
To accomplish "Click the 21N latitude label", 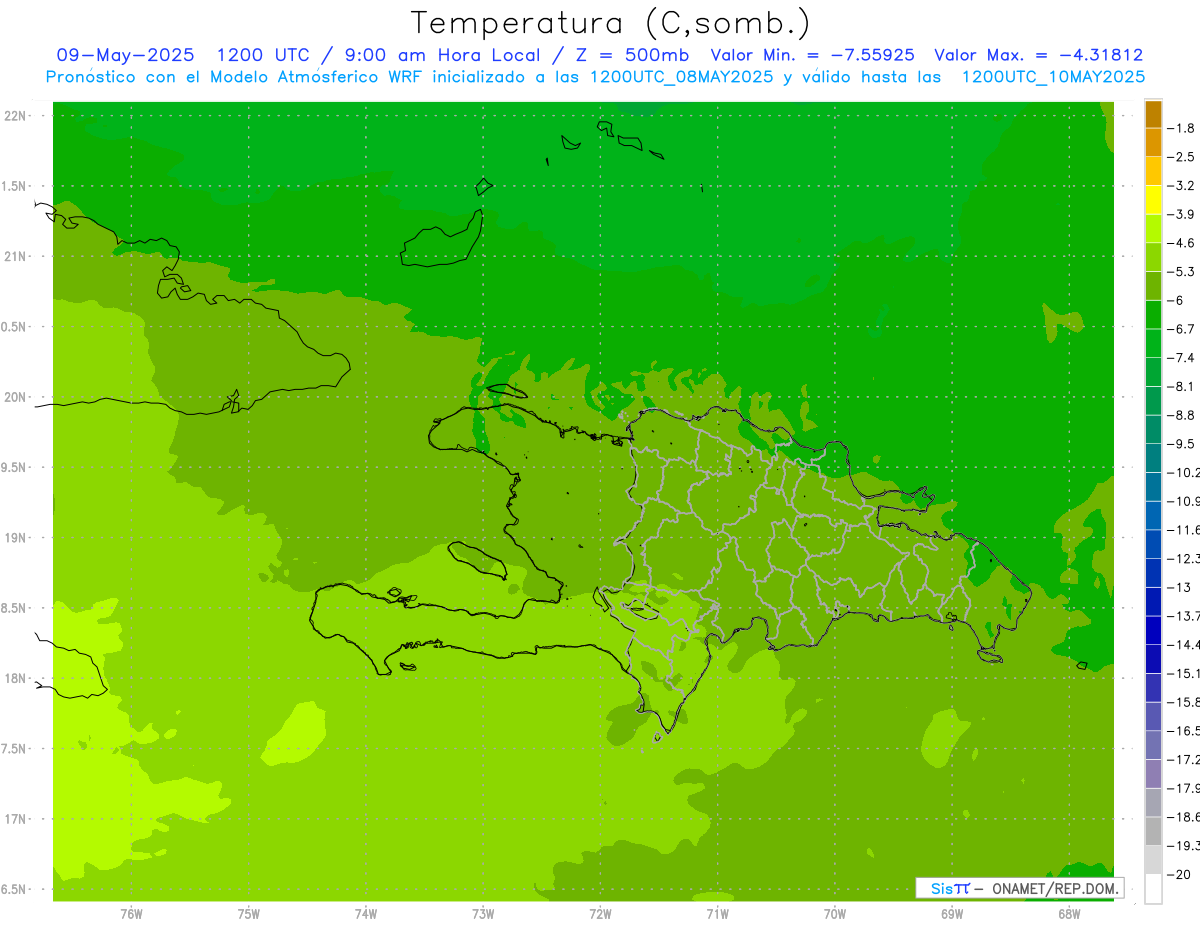I will (x=17, y=256).
